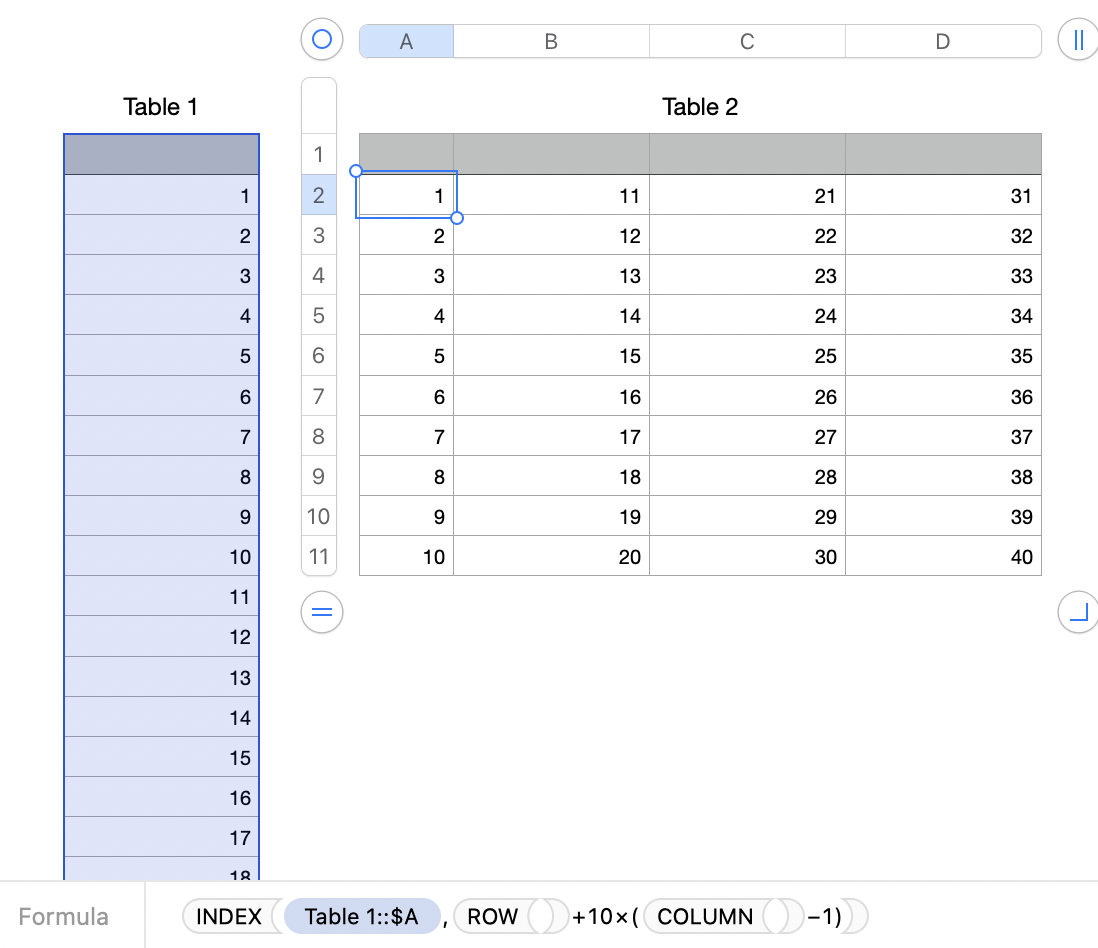Click the COLUMN function token
Screen dimensions: 1098x948
click(x=705, y=916)
